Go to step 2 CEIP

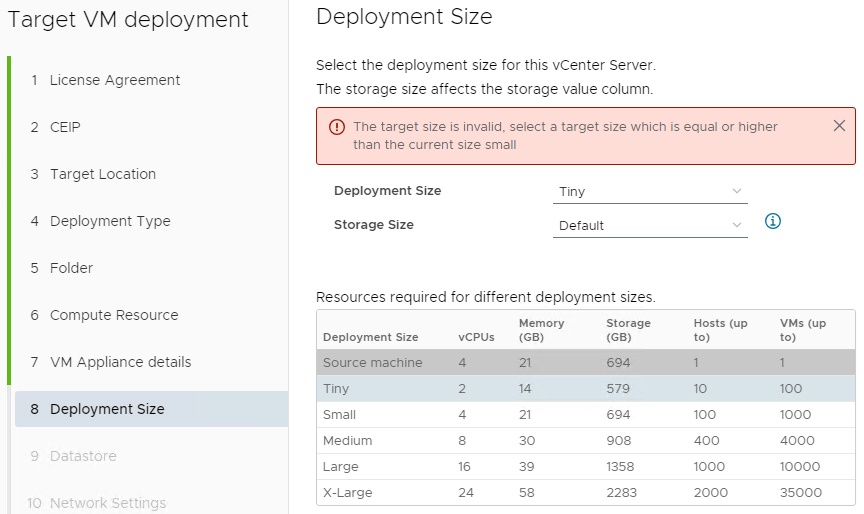55,127
